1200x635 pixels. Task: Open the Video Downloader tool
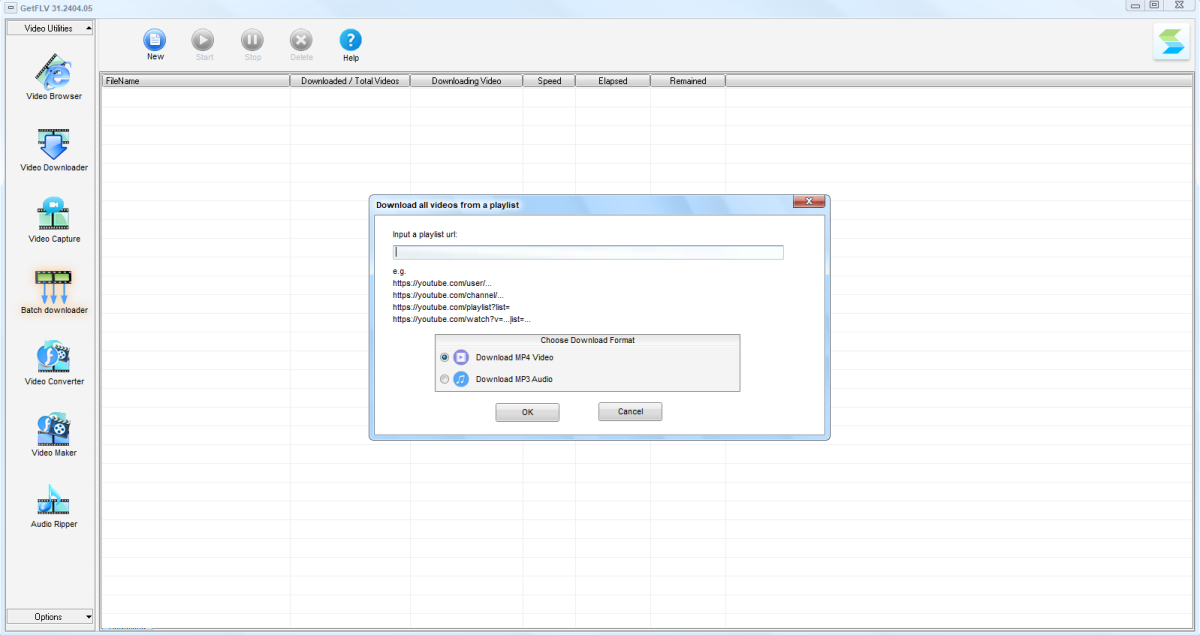[54, 147]
